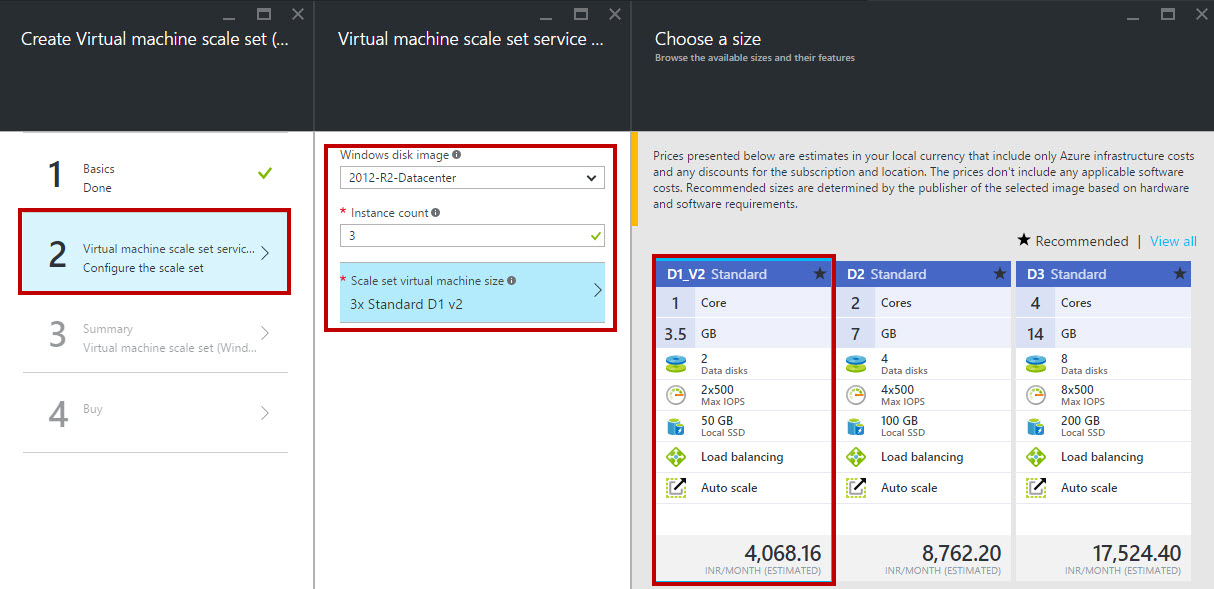
Task: Click Auto scale icon in D2 card
Action: point(856,488)
